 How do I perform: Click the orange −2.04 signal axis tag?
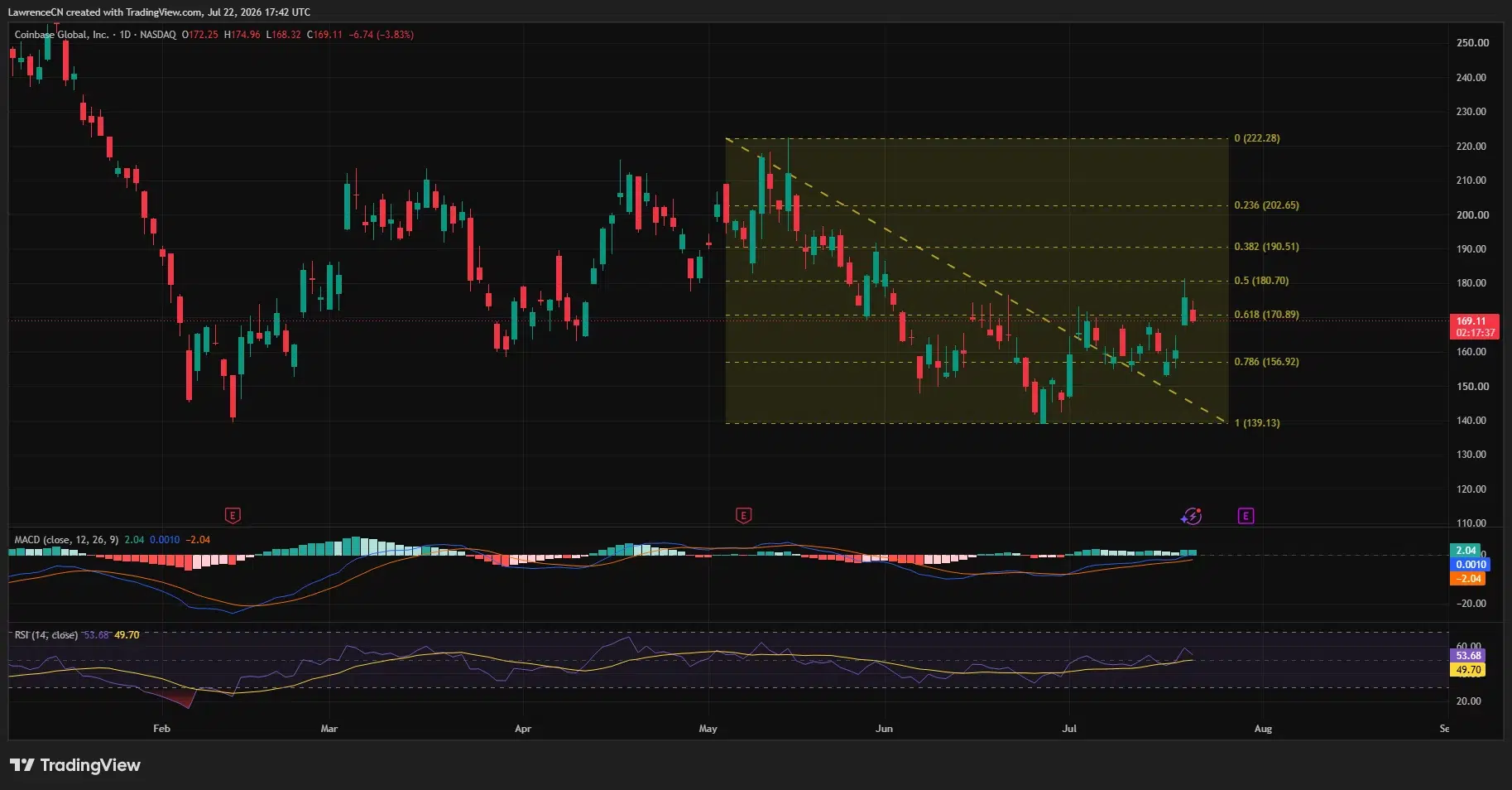[1468, 579]
